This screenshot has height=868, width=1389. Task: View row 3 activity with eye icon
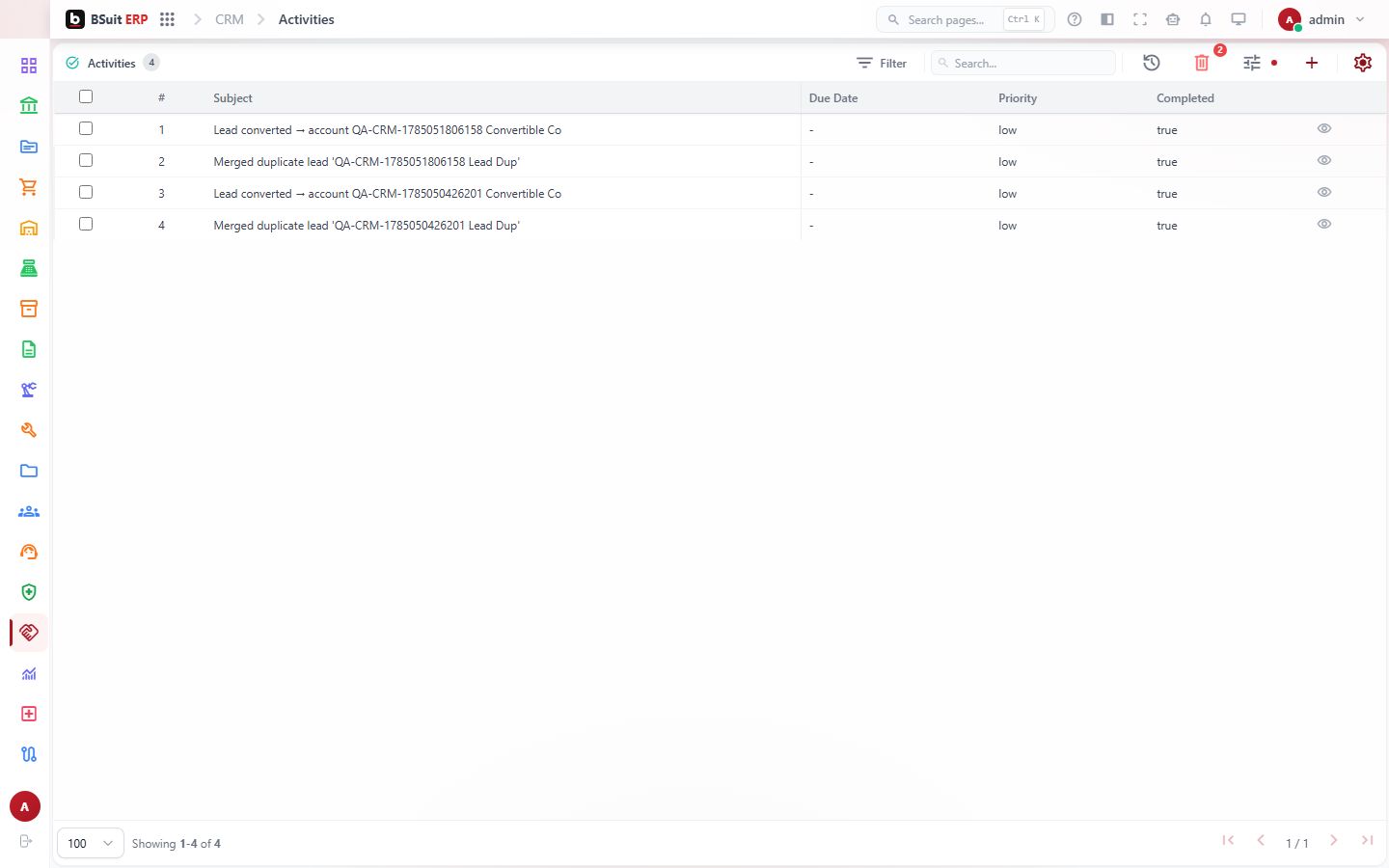(x=1324, y=192)
